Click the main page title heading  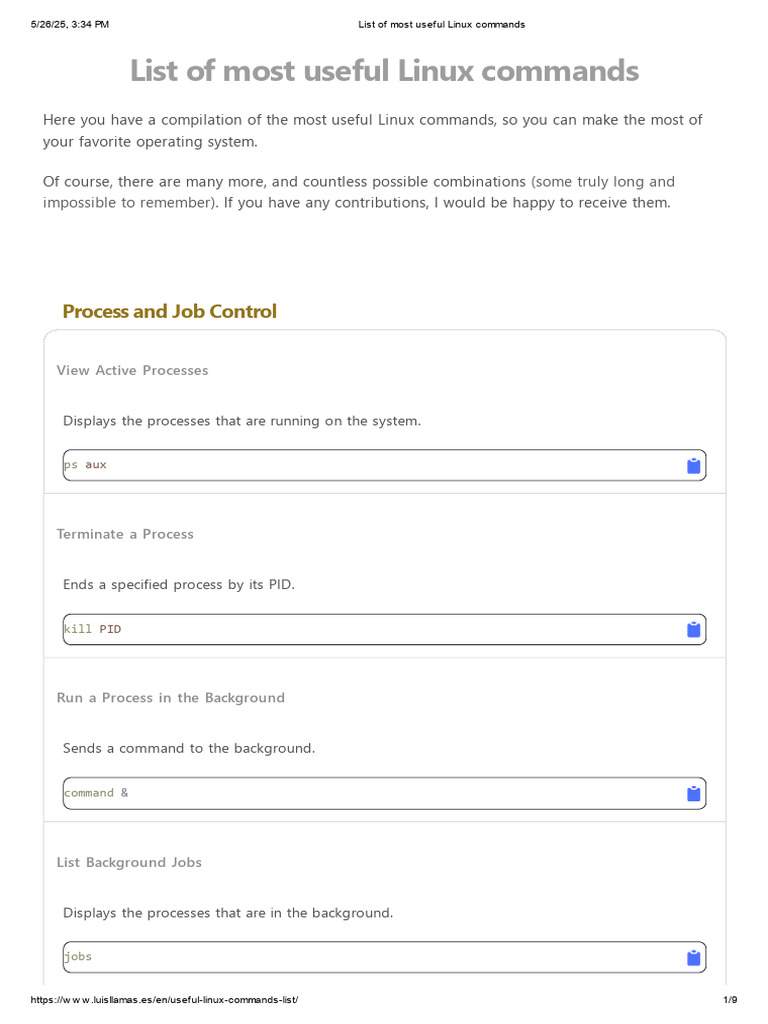384,71
